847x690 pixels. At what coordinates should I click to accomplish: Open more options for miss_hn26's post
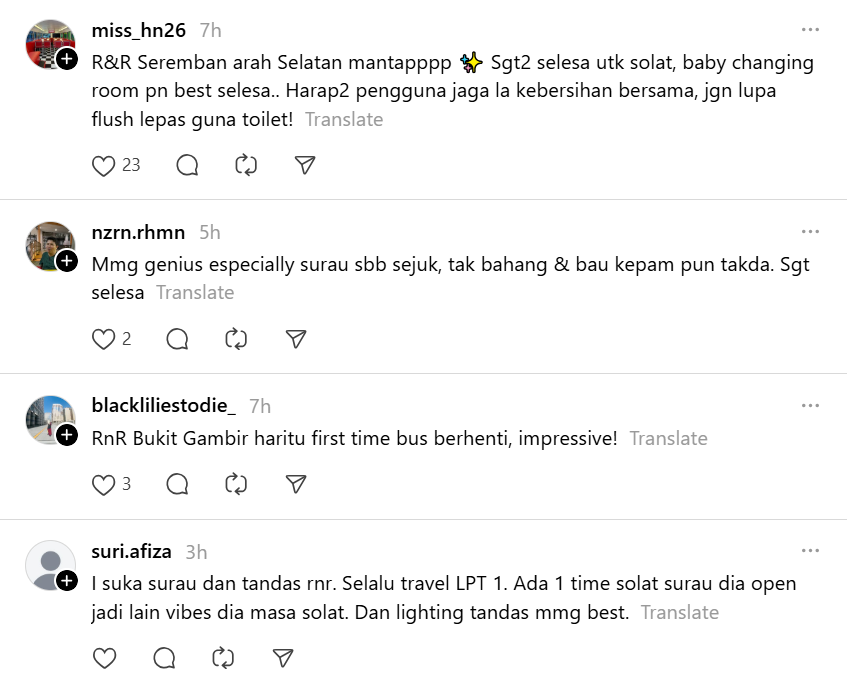pyautogui.click(x=810, y=30)
